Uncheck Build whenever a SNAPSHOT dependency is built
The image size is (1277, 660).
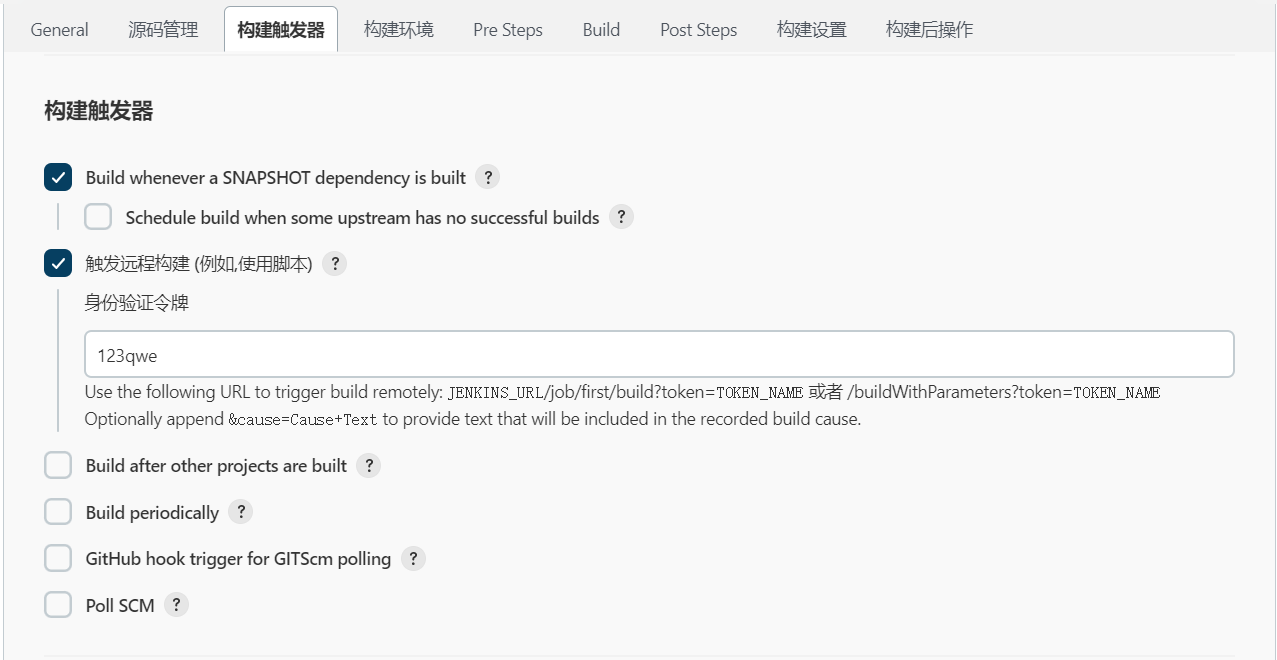click(x=58, y=178)
